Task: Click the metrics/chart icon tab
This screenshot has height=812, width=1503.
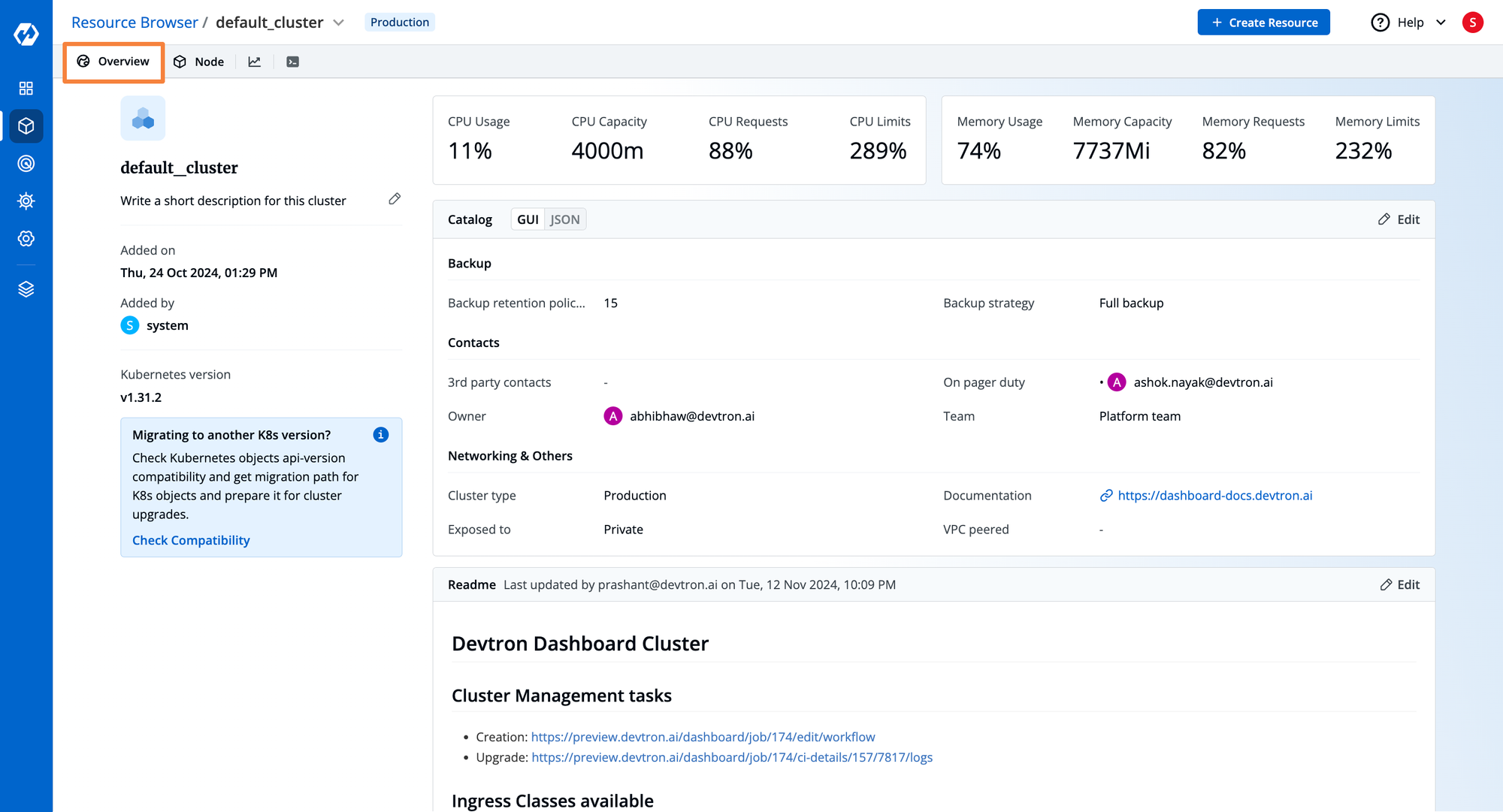Action: (253, 62)
